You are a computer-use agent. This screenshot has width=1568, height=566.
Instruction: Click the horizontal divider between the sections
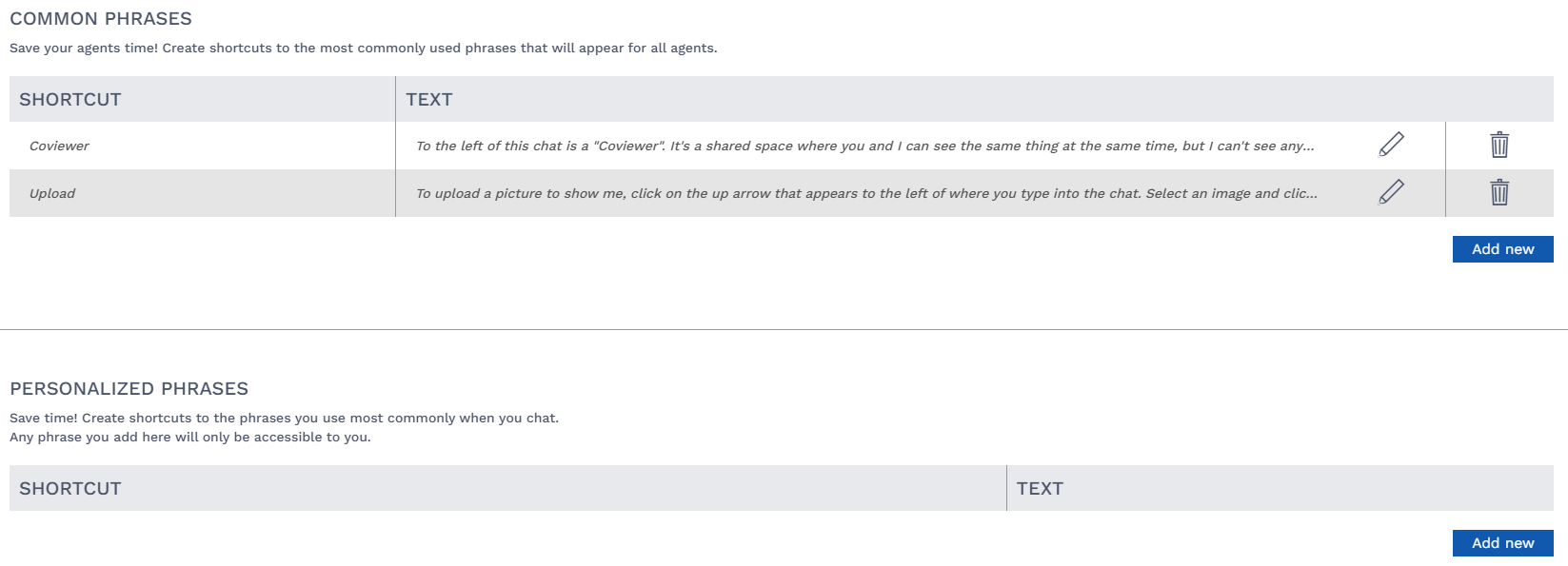(784, 330)
